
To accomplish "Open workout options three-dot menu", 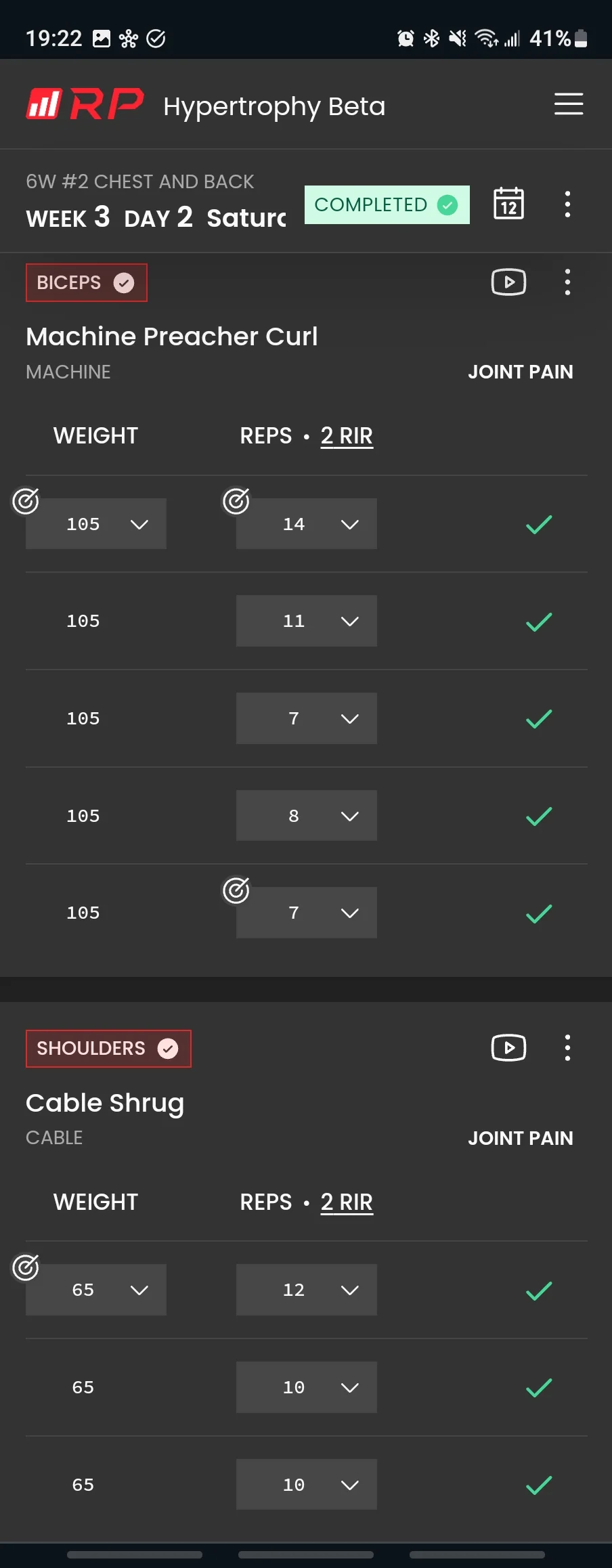I will coord(567,204).
